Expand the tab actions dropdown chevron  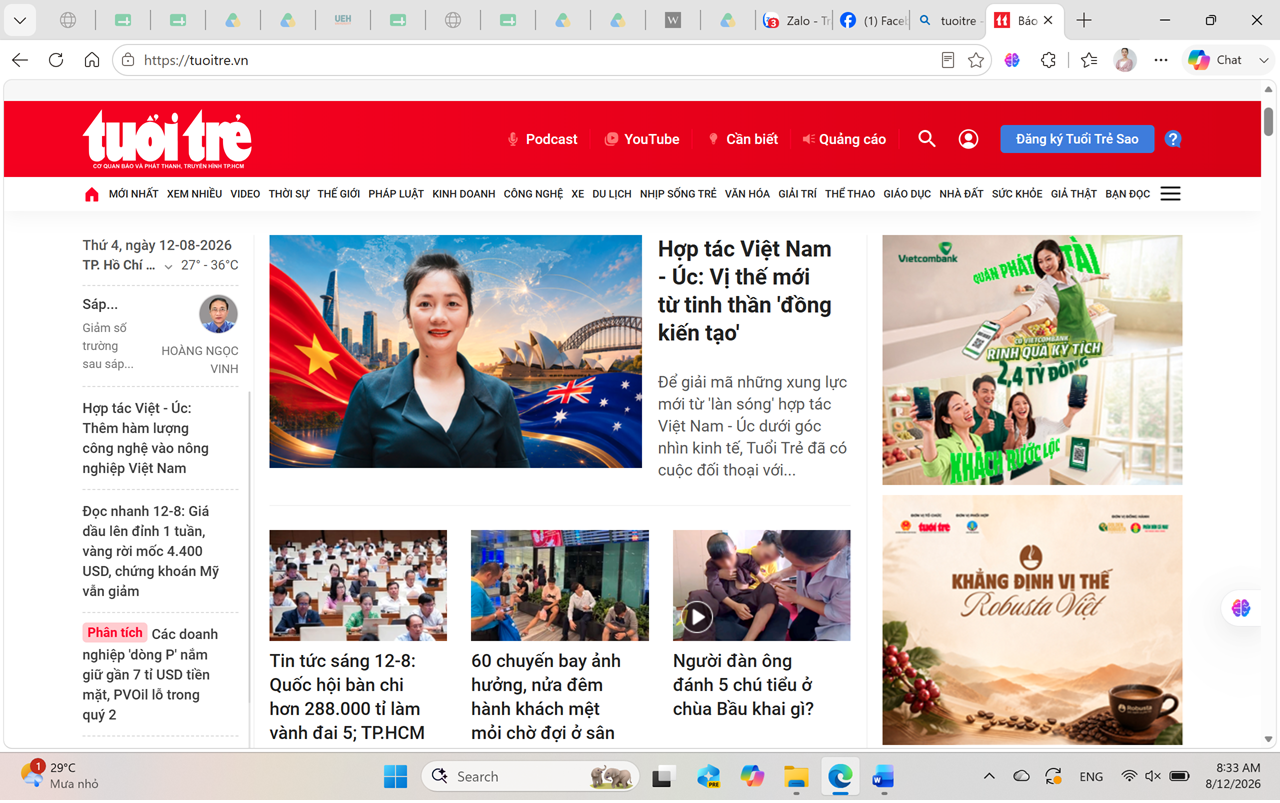pos(19,20)
